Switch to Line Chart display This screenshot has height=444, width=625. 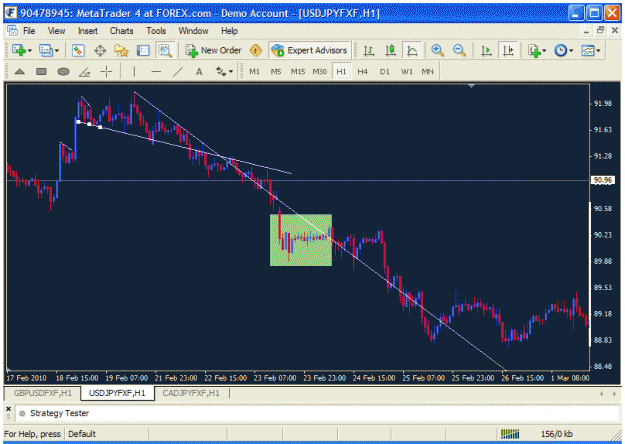pyautogui.click(x=412, y=51)
